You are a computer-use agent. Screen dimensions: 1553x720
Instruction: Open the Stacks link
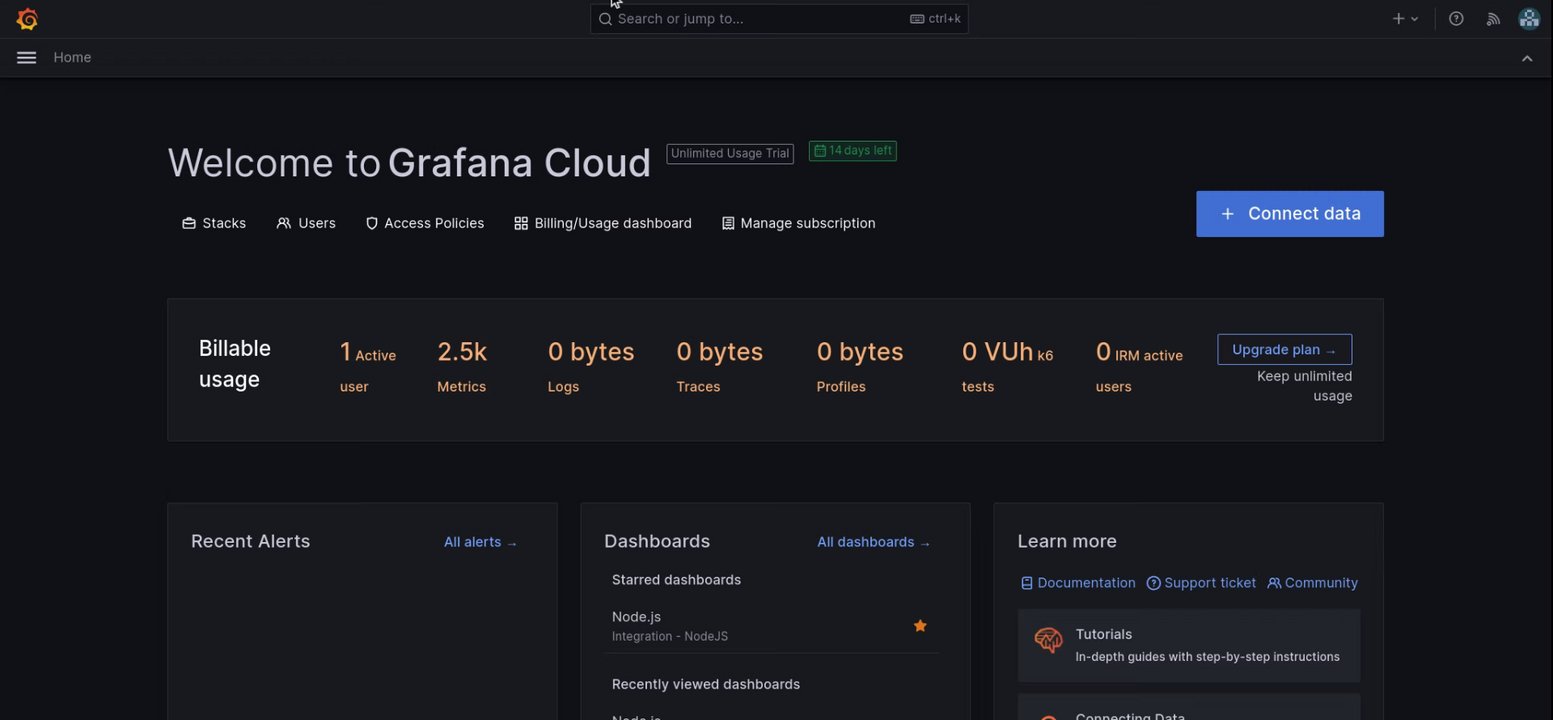pos(214,223)
